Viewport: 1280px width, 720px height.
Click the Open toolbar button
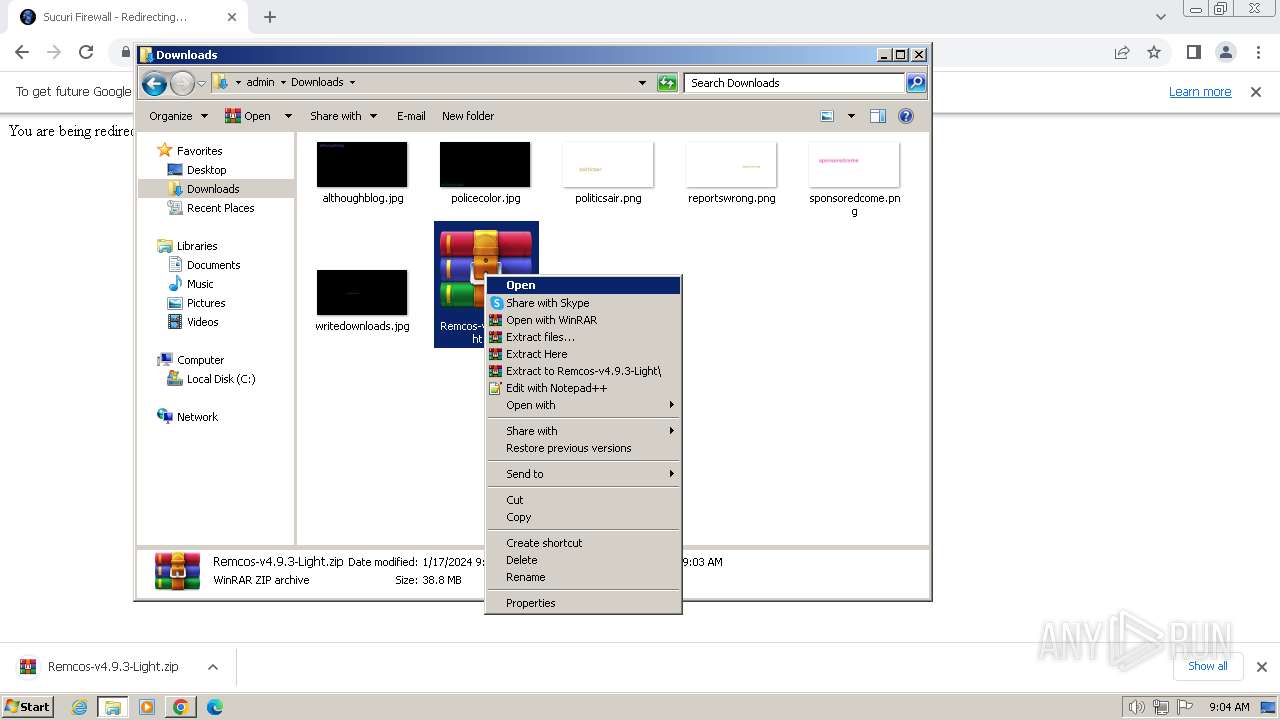pyautogui.click(x=248, y=116)
